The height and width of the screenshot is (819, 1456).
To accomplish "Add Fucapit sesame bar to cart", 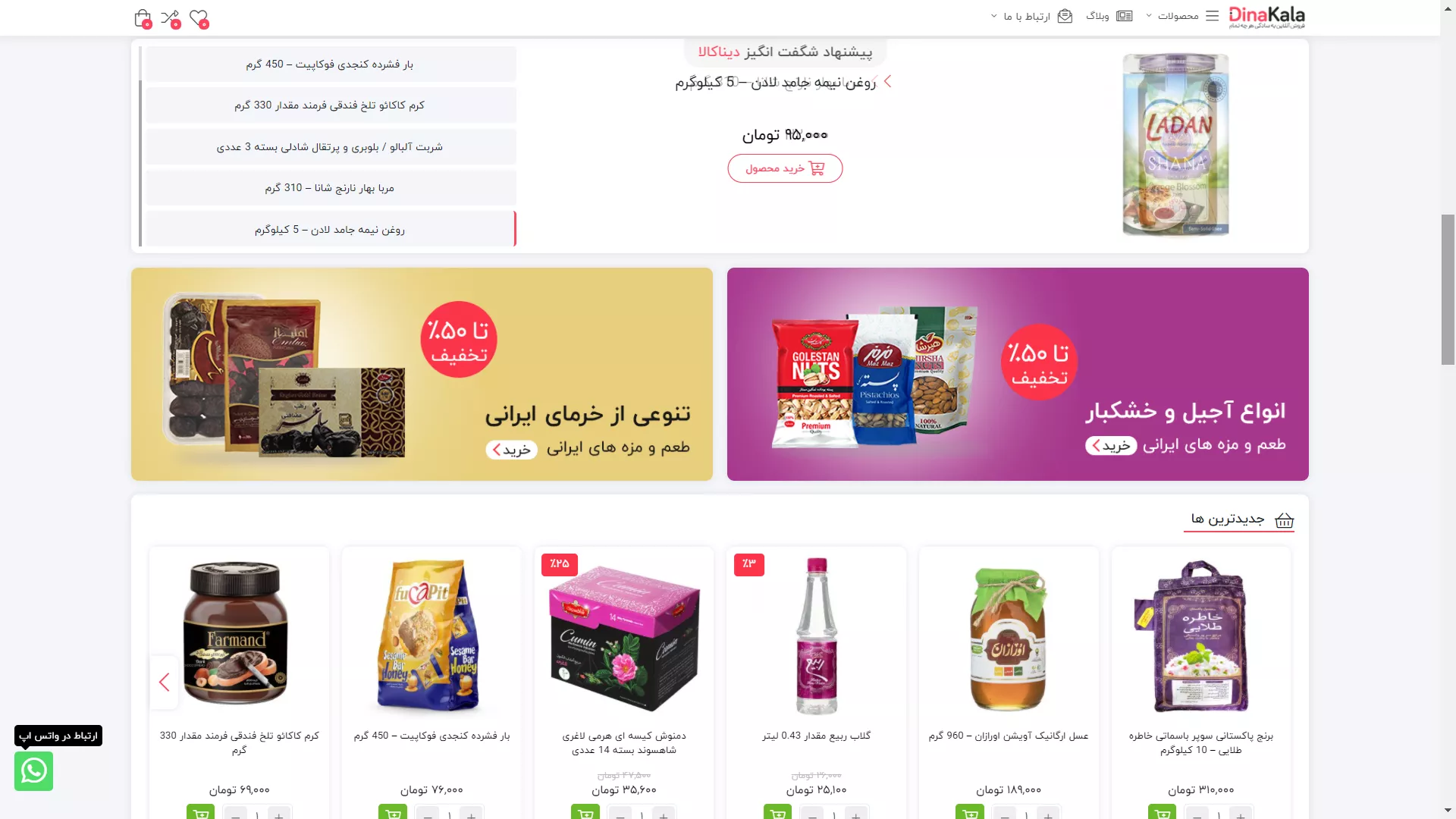I will tap(393, 813).
